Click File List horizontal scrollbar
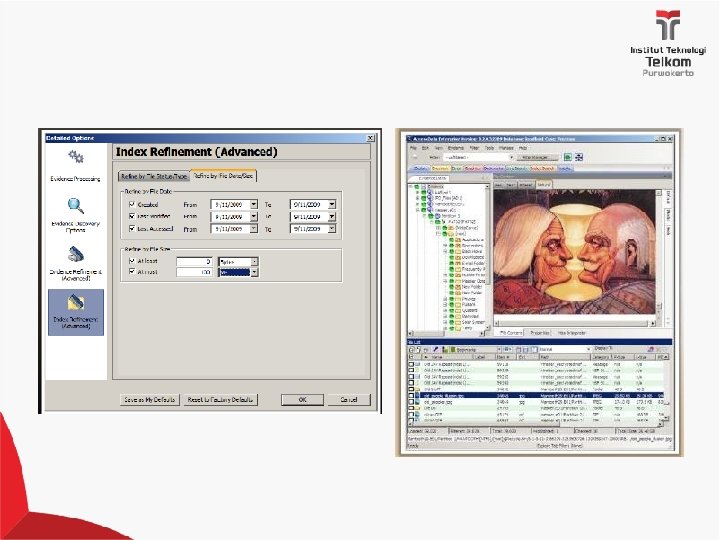The image size is (720, 540). tap(536, 424)
